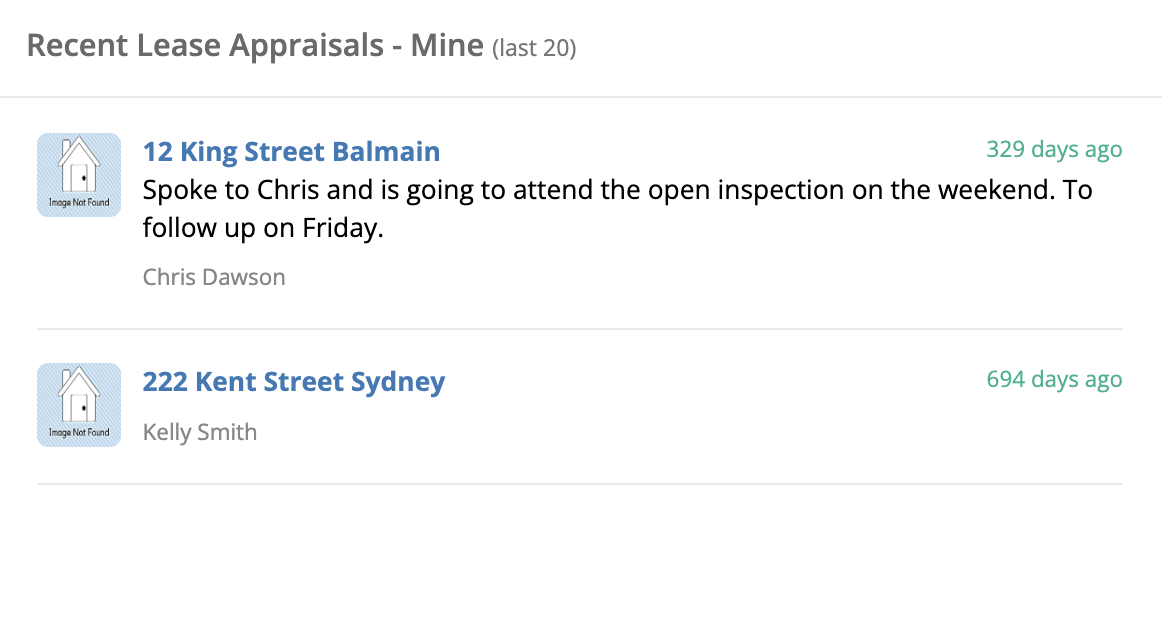Open the 222 Kent Street Sydney appraisal

(x=293, y=381)
